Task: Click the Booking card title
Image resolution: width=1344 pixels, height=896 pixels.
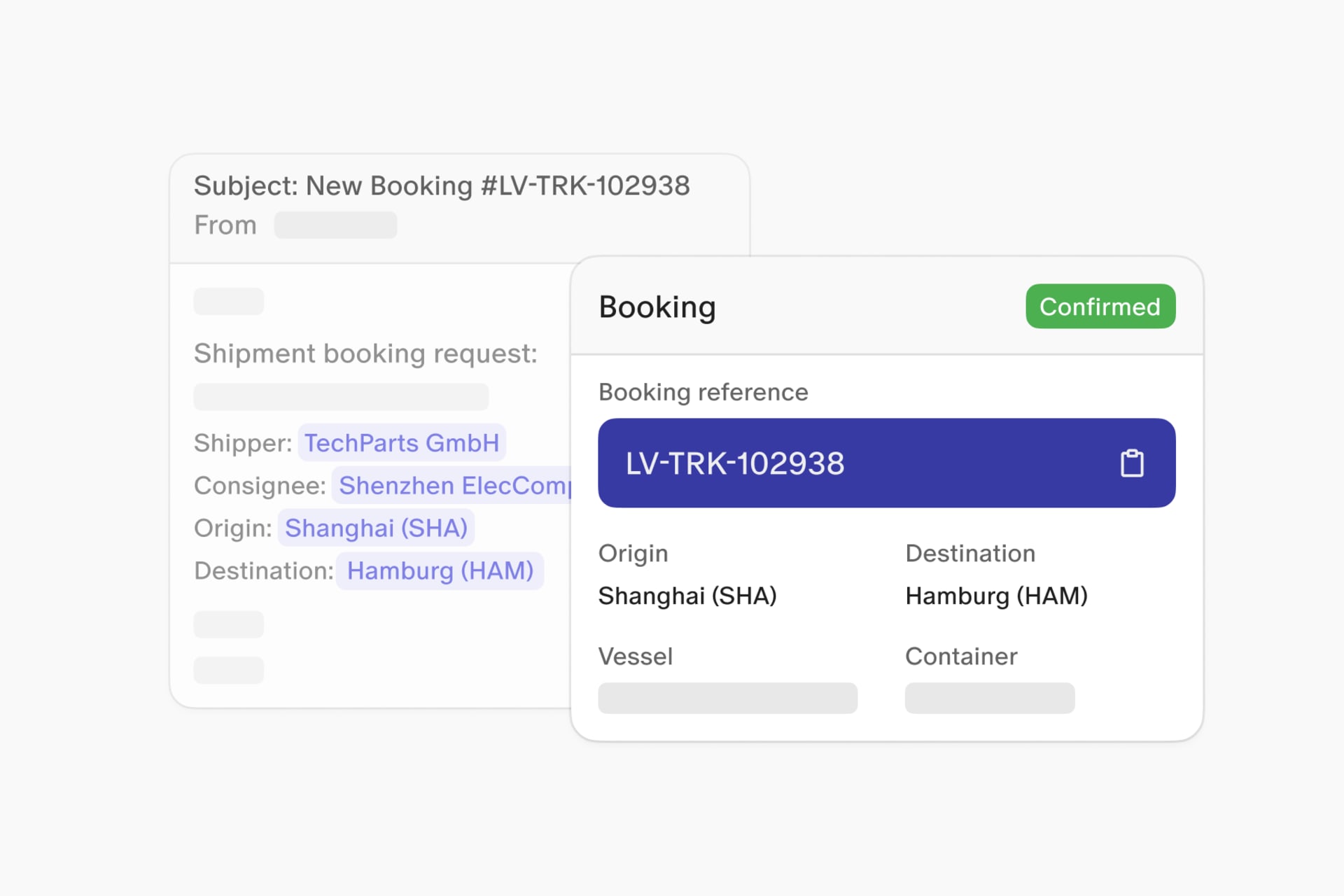Action: coord(657,307)
